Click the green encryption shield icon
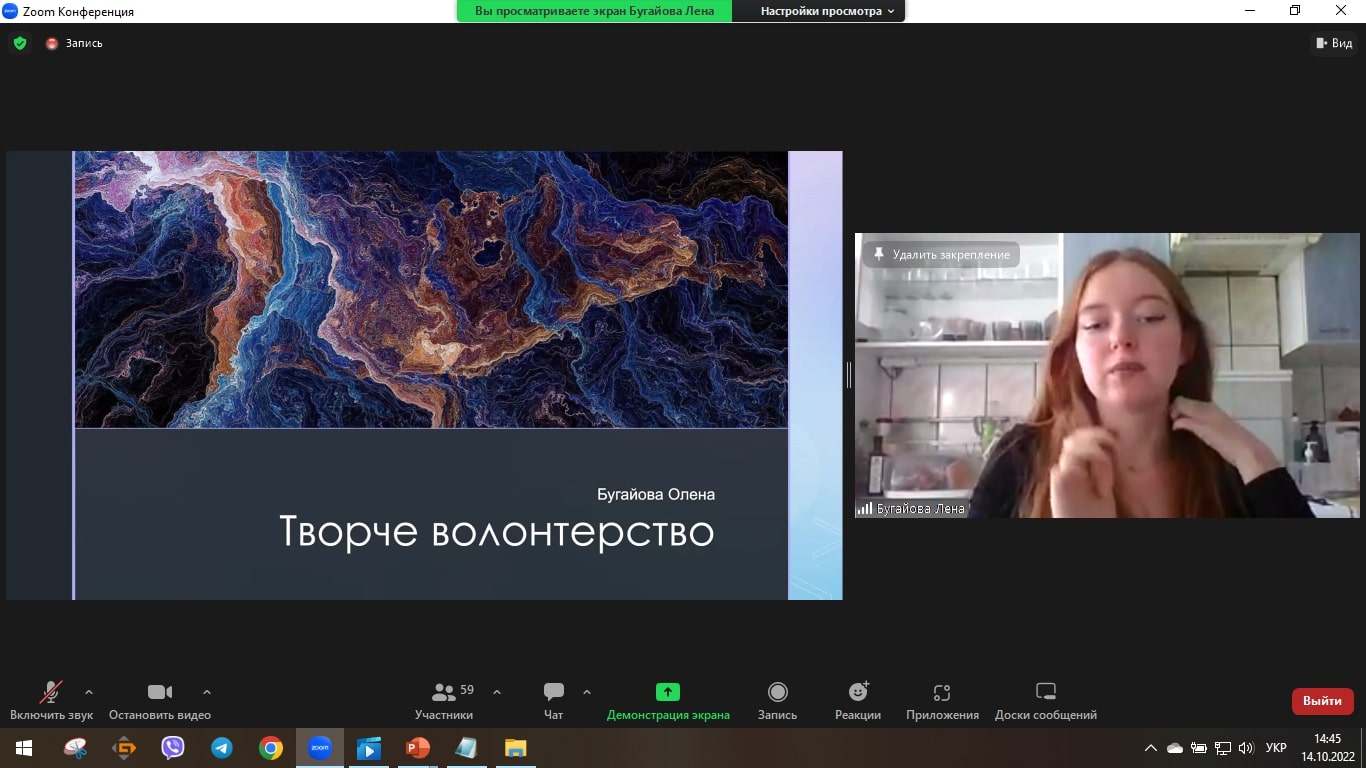This screenshot has height=768, width=1366. pyautogui.click(x=19, y=43)
